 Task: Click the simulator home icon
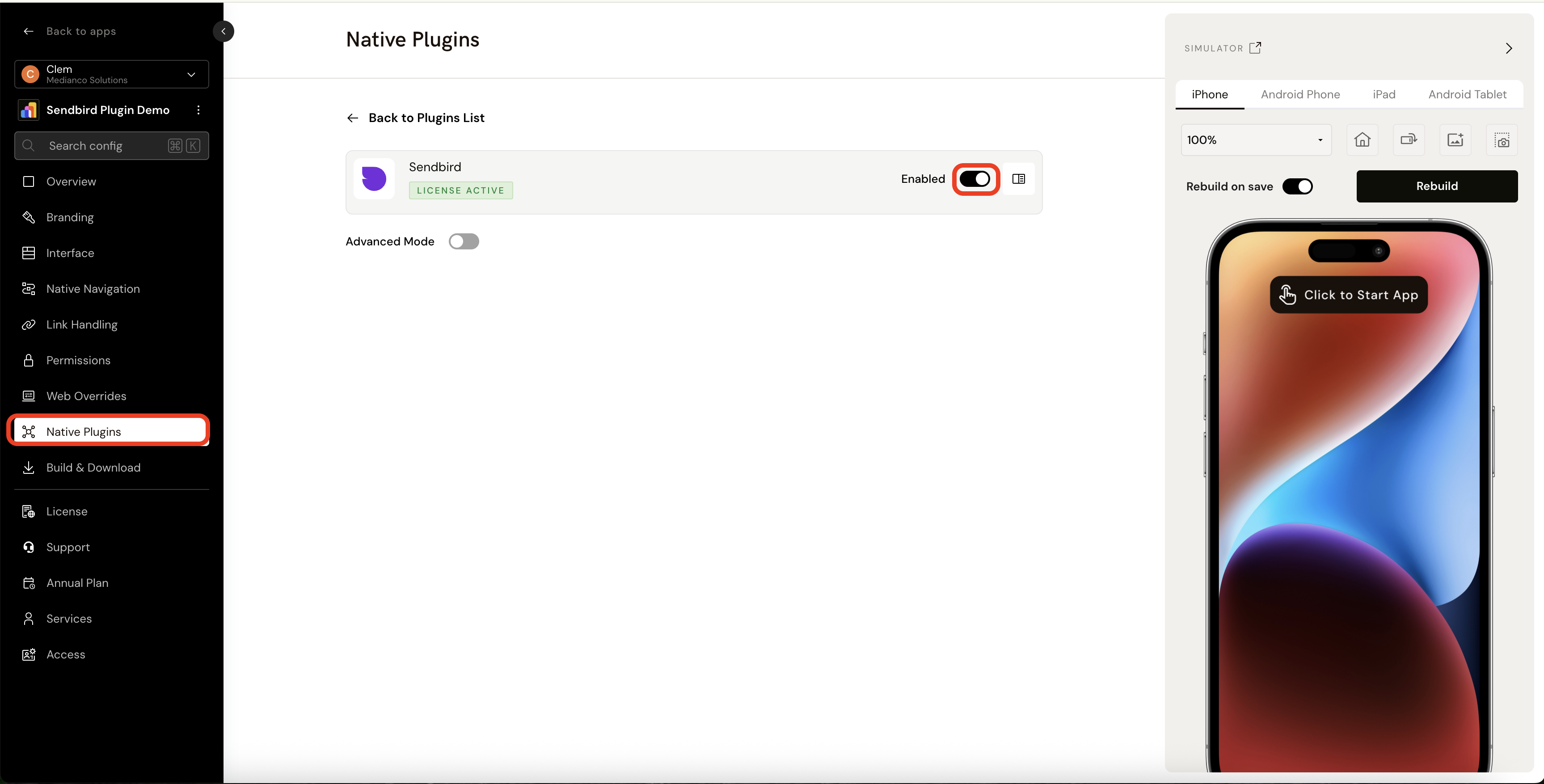(x=1362, y=139)
